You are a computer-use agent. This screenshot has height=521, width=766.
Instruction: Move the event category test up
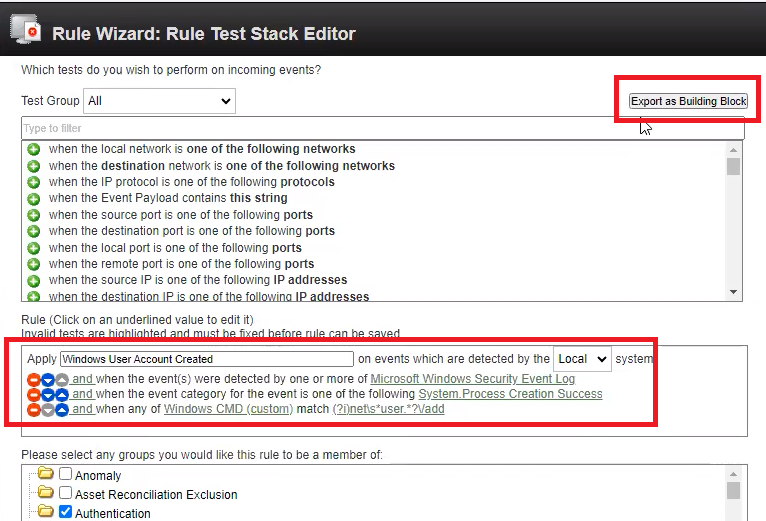[x=62, y=395]
